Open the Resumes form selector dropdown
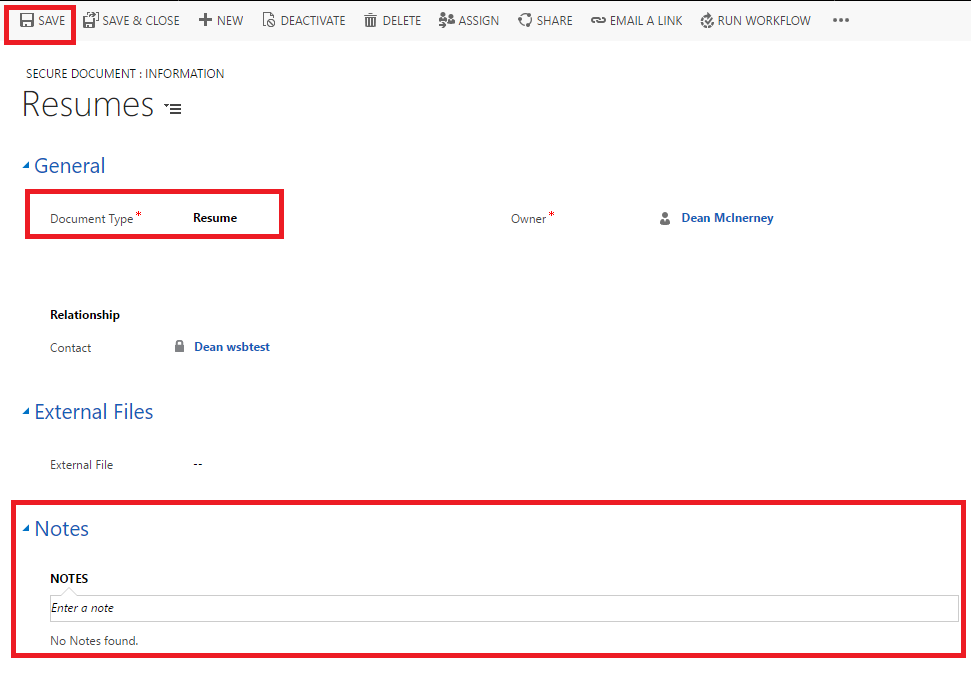The height and width of the screenshot is (693, 971). point(173,108)
